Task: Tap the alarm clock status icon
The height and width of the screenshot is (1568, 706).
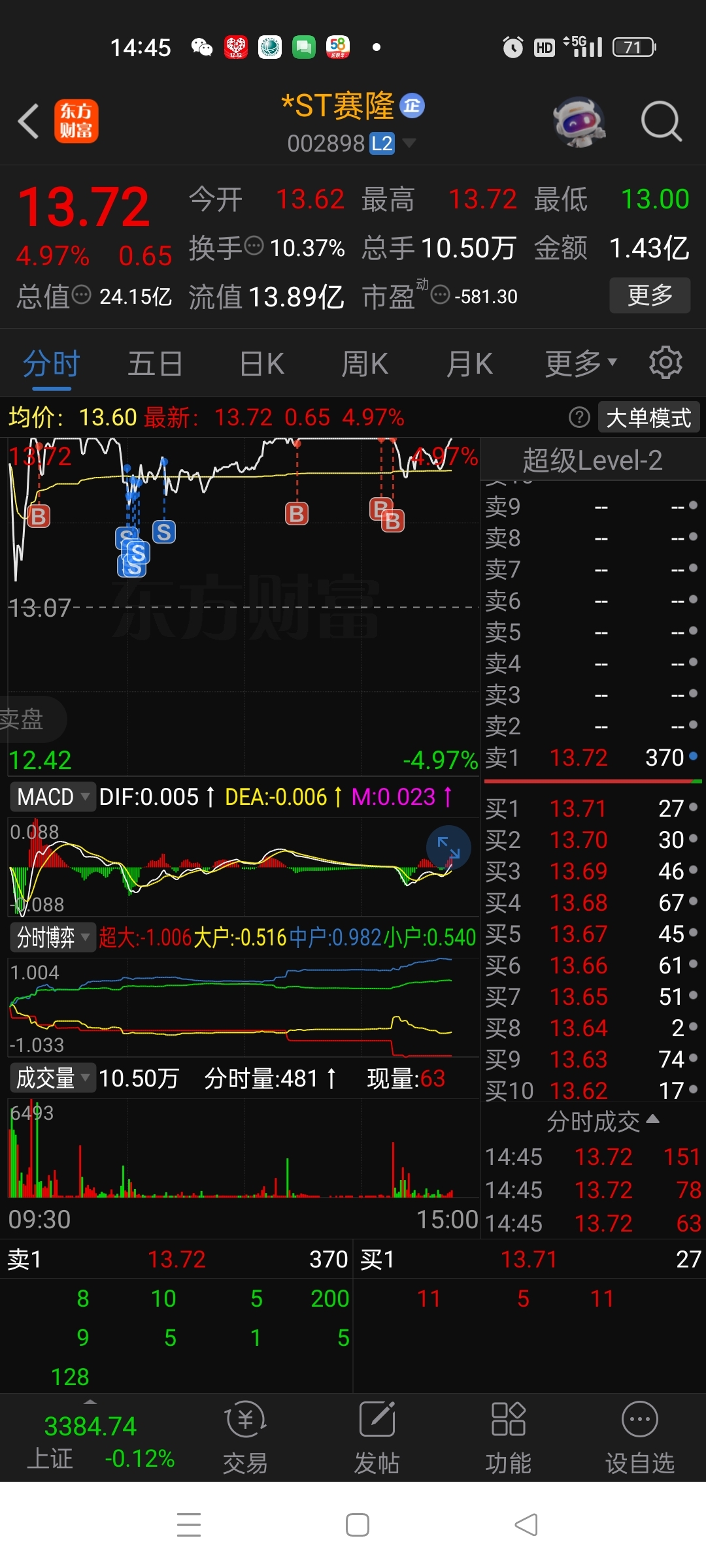Action: (x=513, y=47)
